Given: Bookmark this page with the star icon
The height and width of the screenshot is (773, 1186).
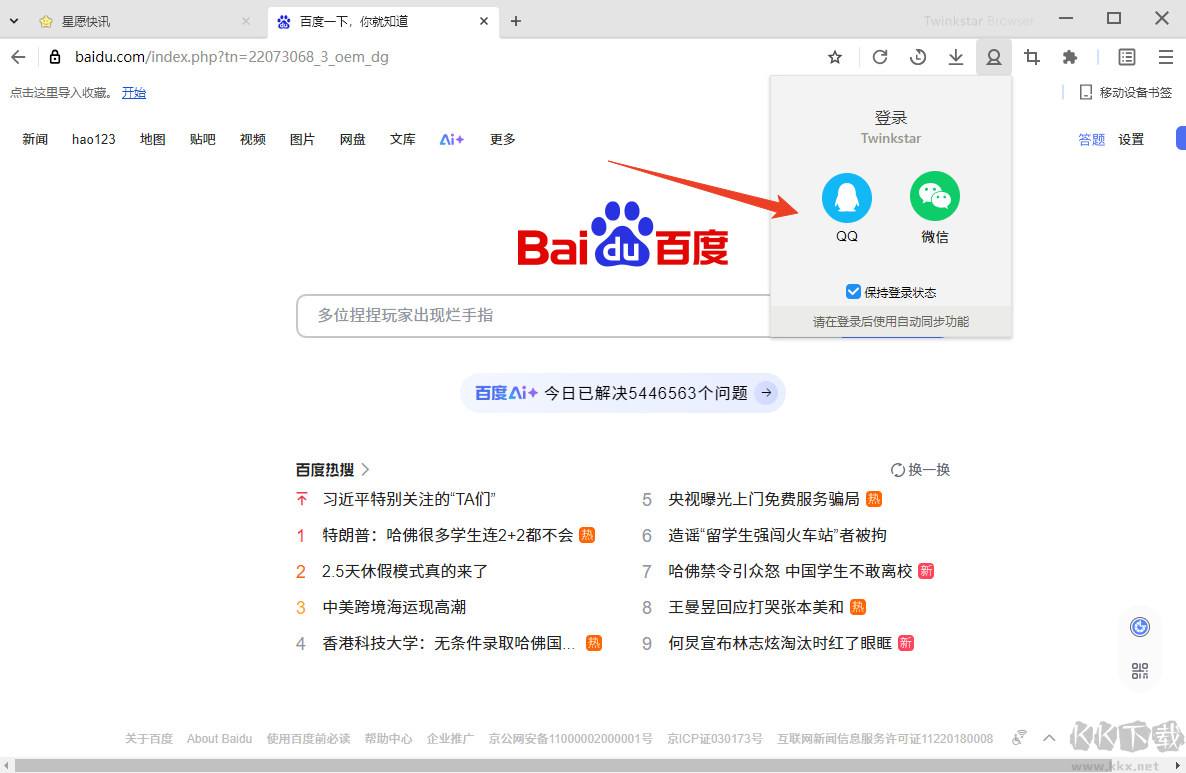Looking at the screenshot, I should pyautogui.click(x=834, y=57).
